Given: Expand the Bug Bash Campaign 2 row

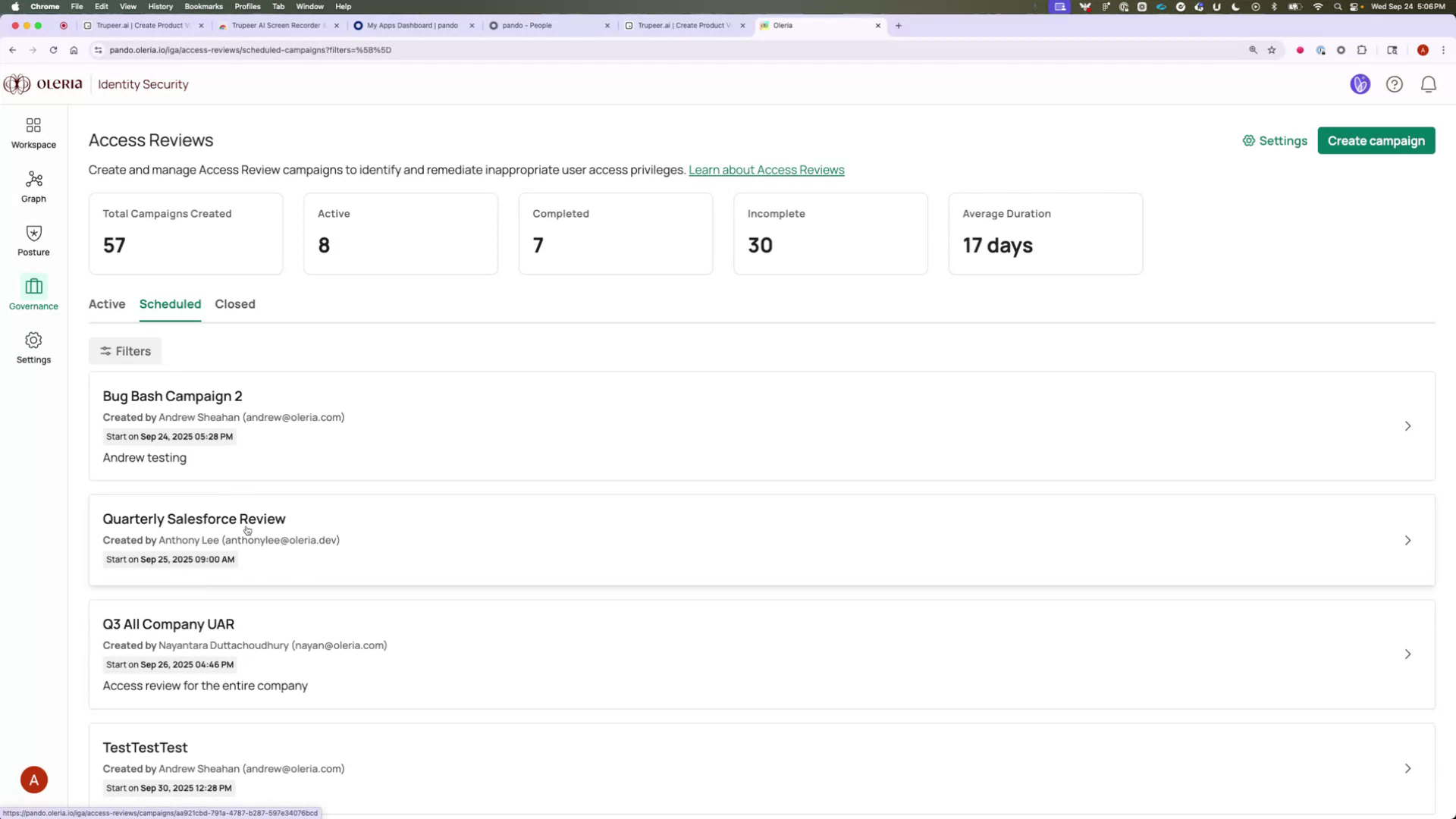Looking at the screenshot, I should 1407,426.
